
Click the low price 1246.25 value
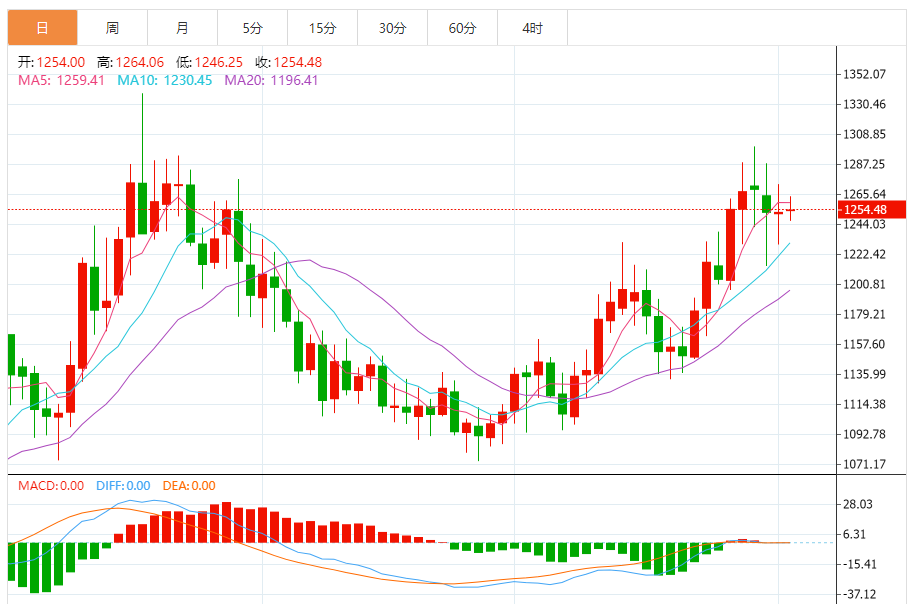coord(219,62)
